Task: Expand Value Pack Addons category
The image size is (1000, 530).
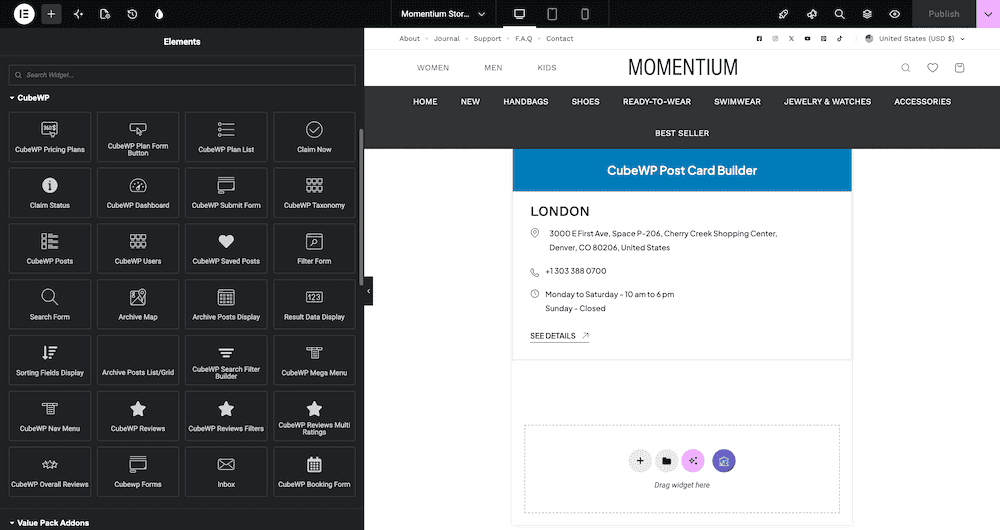Action: (x=49, y=523)
